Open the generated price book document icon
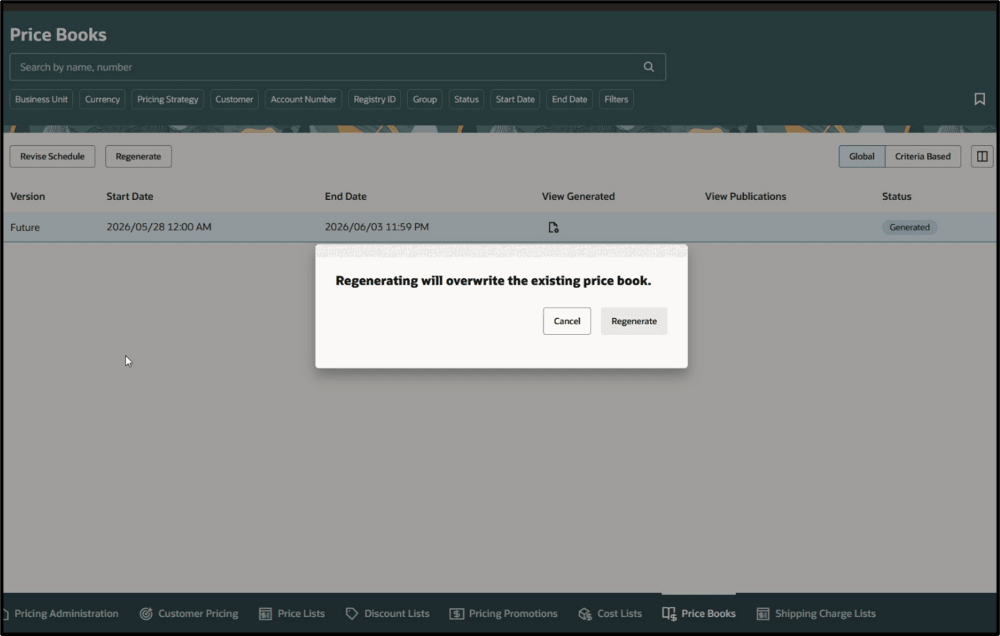 tap(553, 227)
